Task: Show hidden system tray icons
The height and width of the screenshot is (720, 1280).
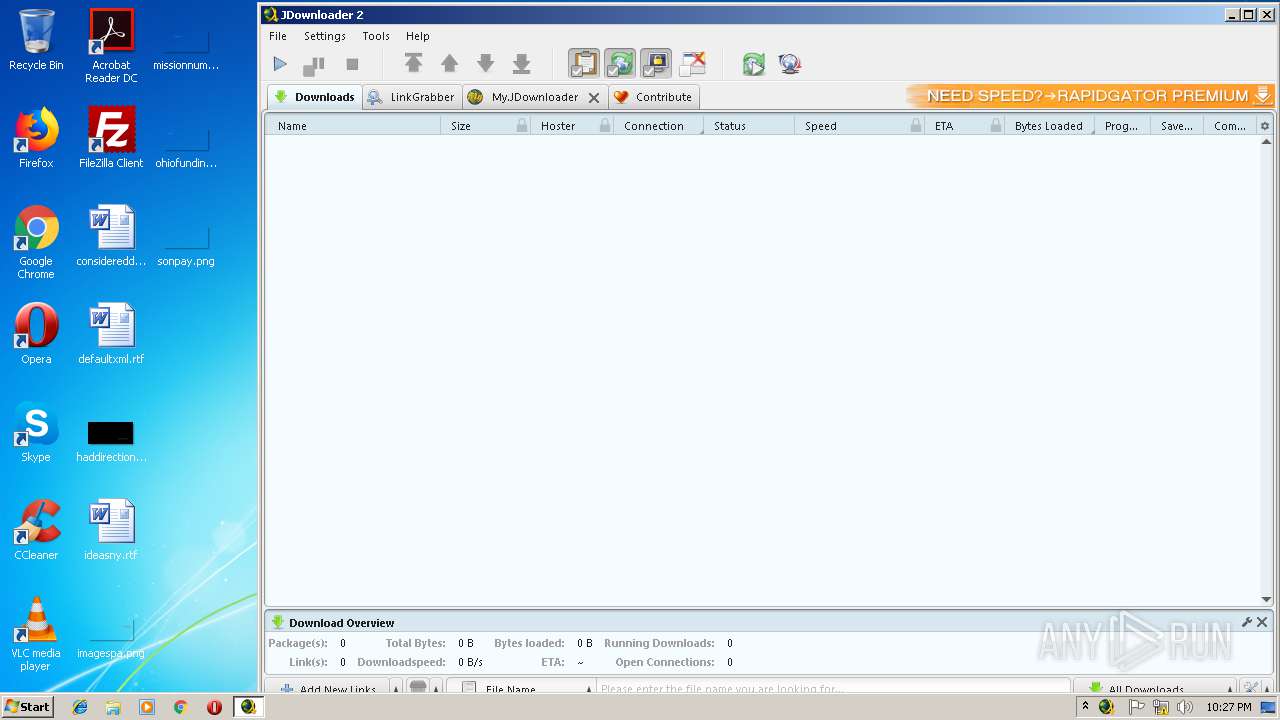Action: pyautogui.click(x=1085, y=707)
